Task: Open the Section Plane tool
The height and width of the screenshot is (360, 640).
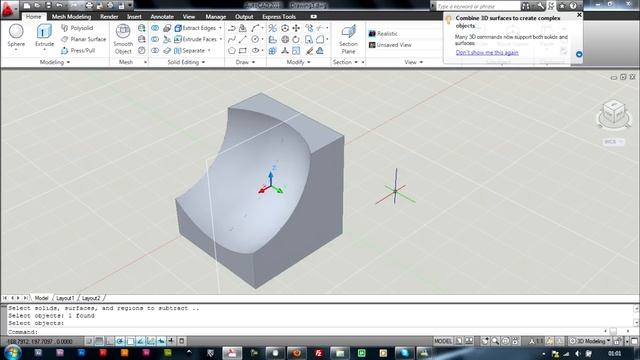Action: click(x=348, y=39)
